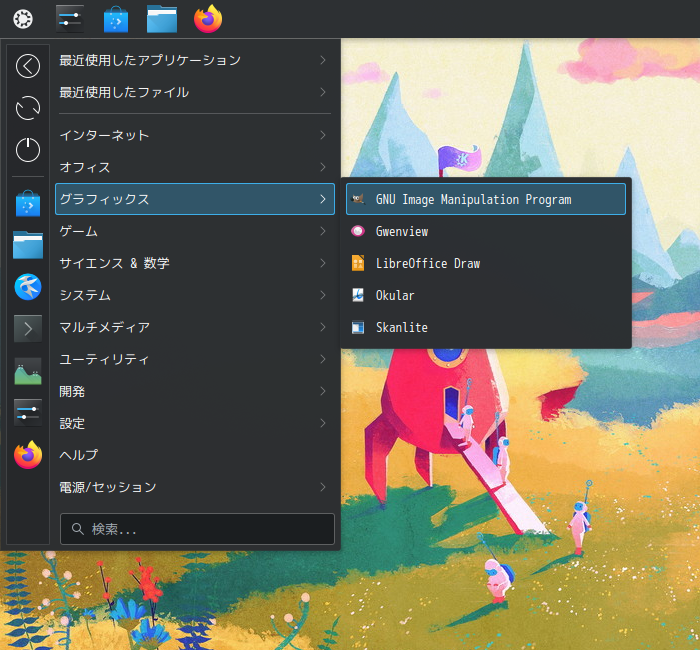This screenshot has width=700, height=650.
Task: Launch GNU Image Manipulation Program
Action: (x=486, y=199)
